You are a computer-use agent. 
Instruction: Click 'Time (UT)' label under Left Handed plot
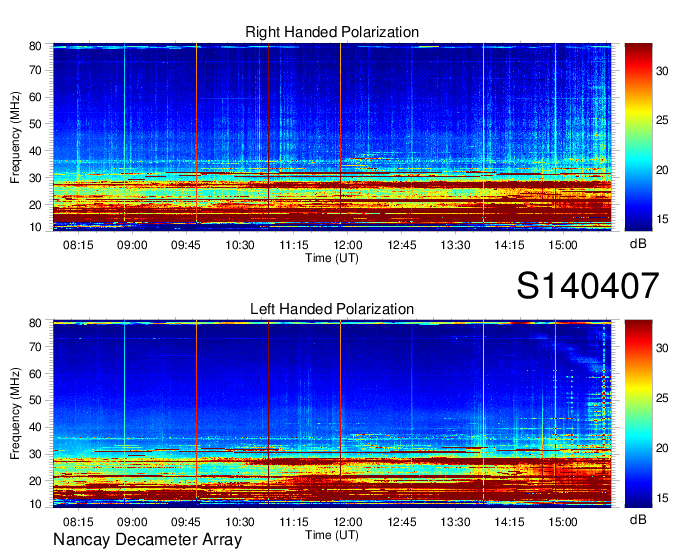[332, 535]
